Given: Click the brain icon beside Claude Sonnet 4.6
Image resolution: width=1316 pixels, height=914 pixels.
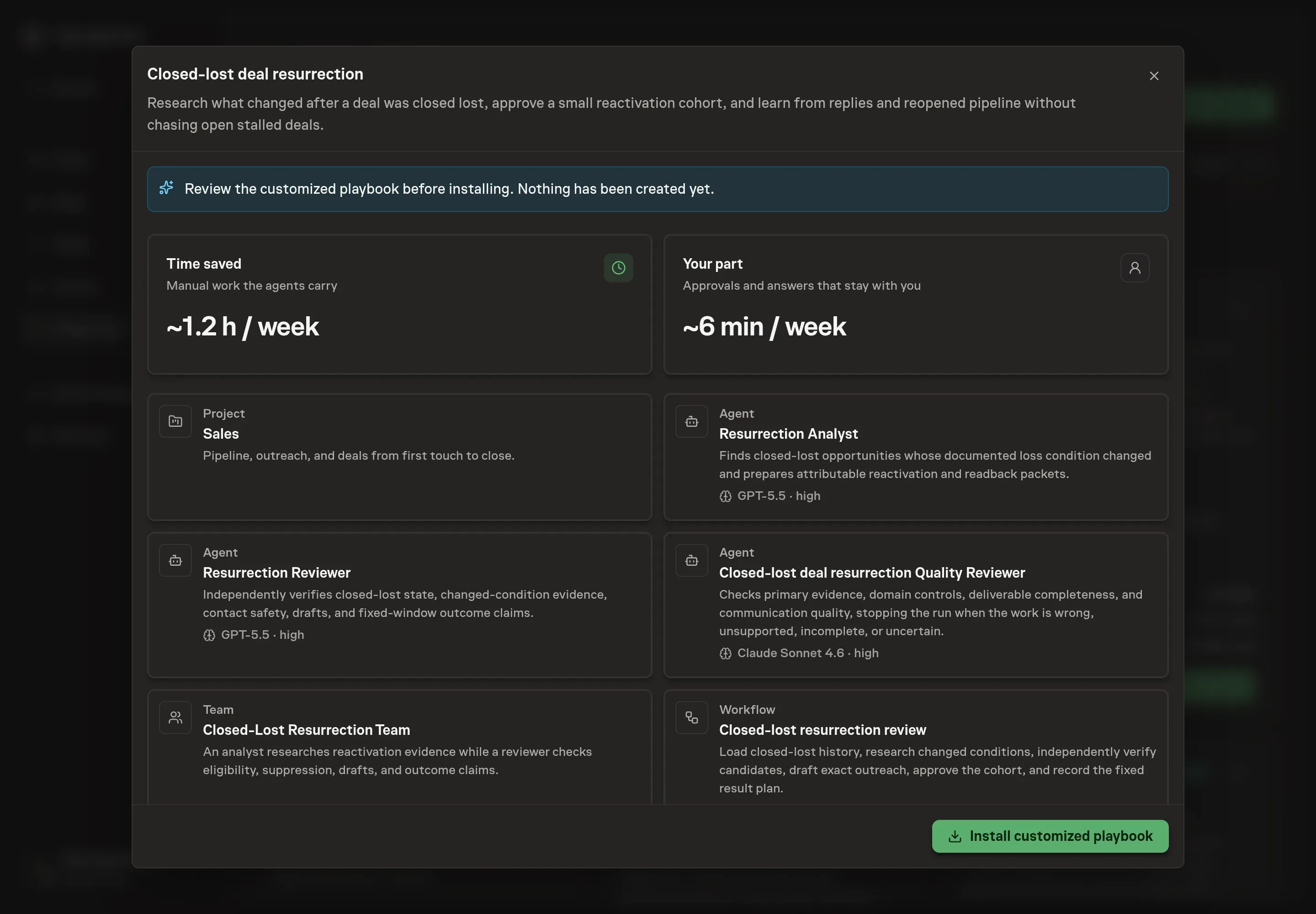Looking at the screenshot, I should click(x=725, y=654).
